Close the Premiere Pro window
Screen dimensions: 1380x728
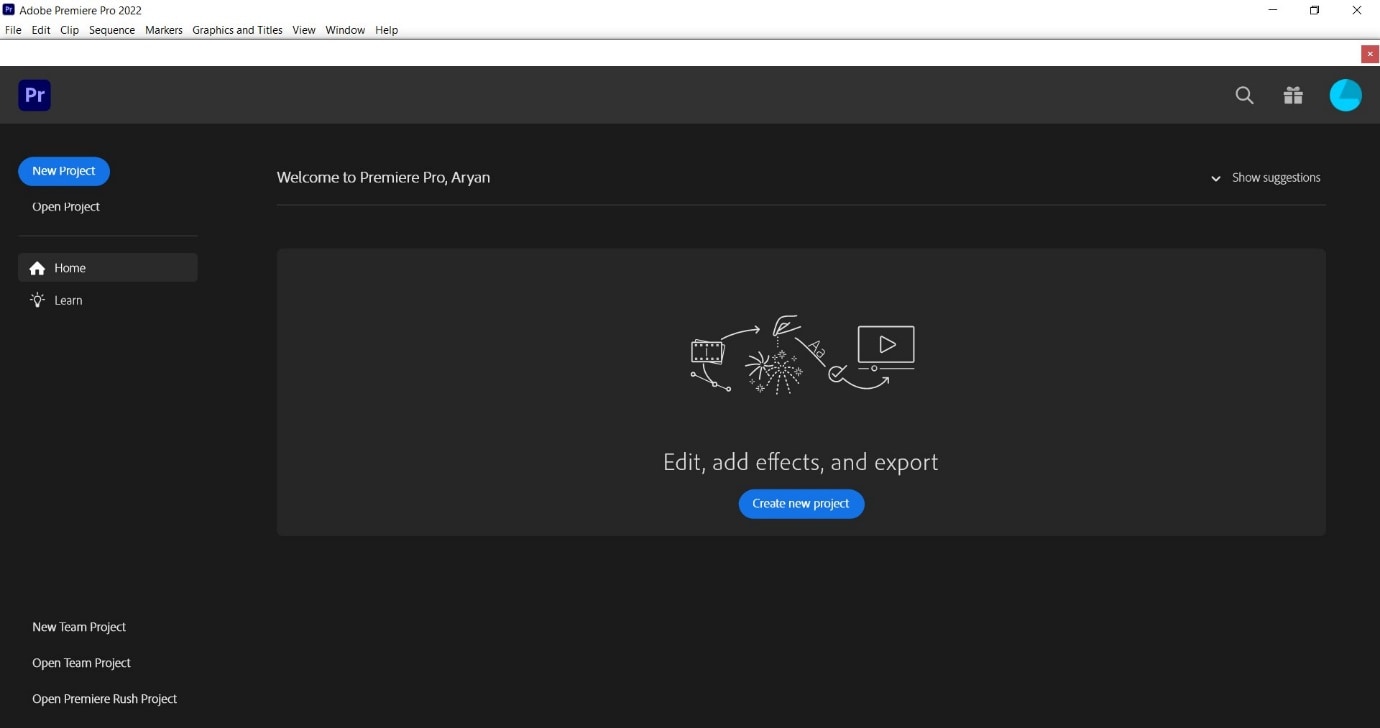[1357, 10]
